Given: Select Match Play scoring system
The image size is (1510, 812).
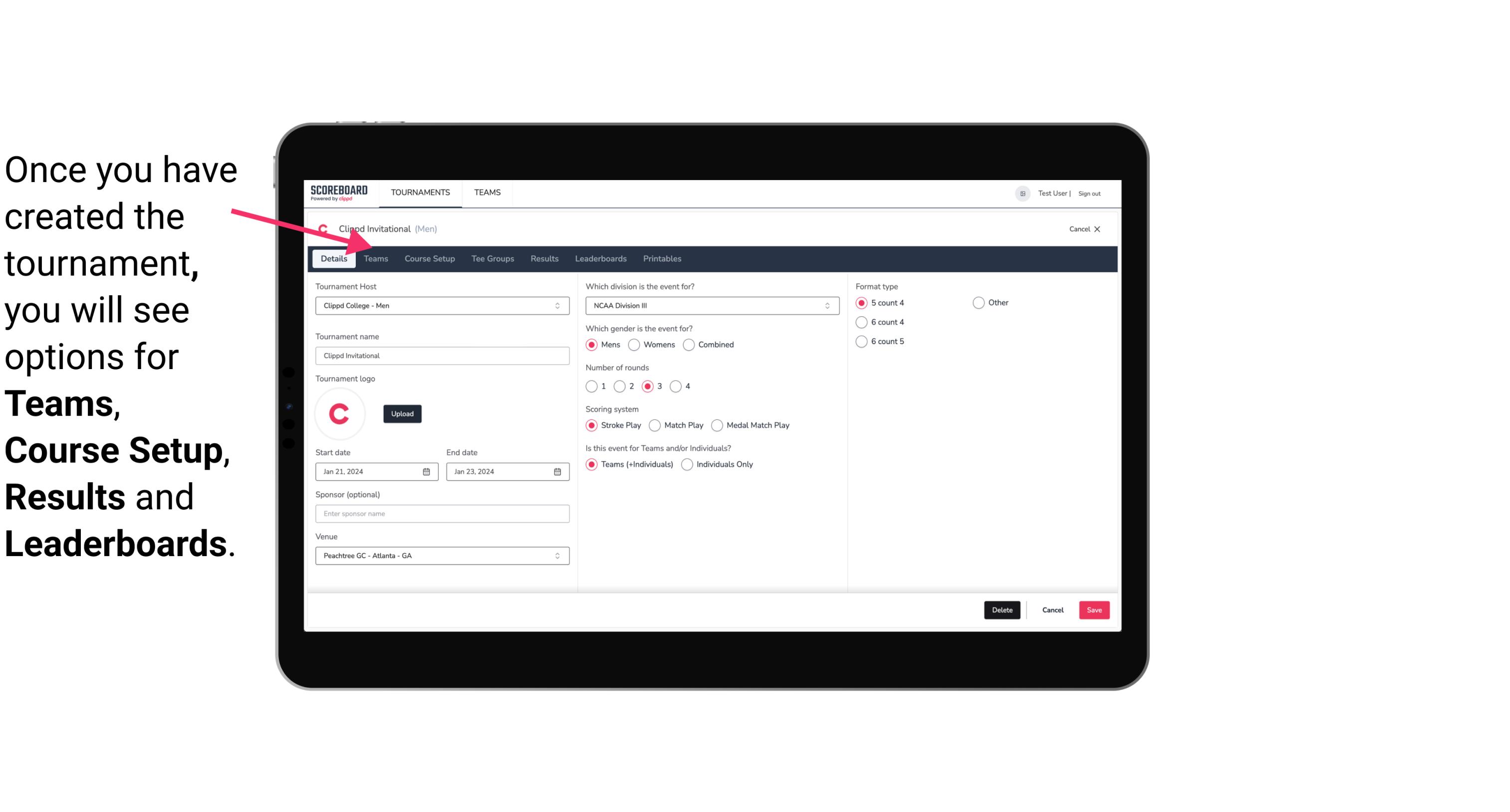Looking at the screenshot, I should [654, 424].
